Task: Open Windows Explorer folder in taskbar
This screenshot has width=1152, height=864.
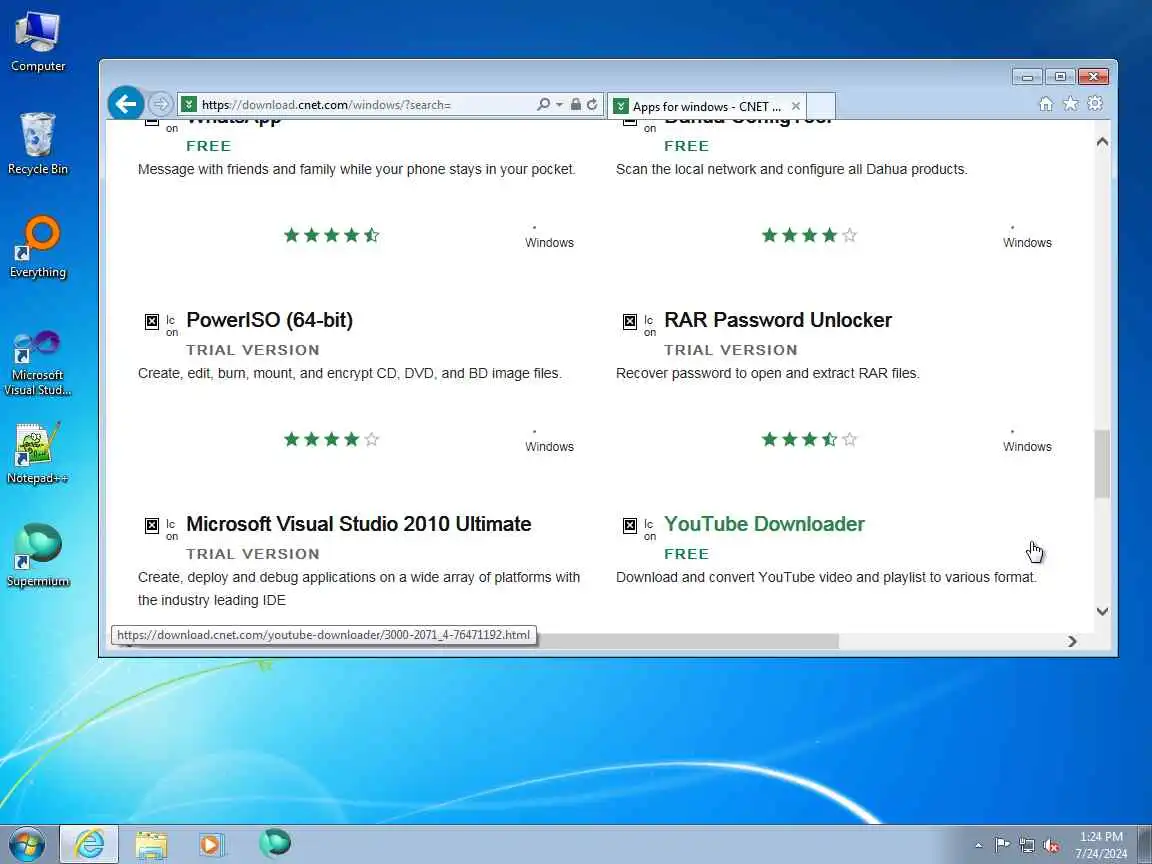Action: click(x=151, y=844)
